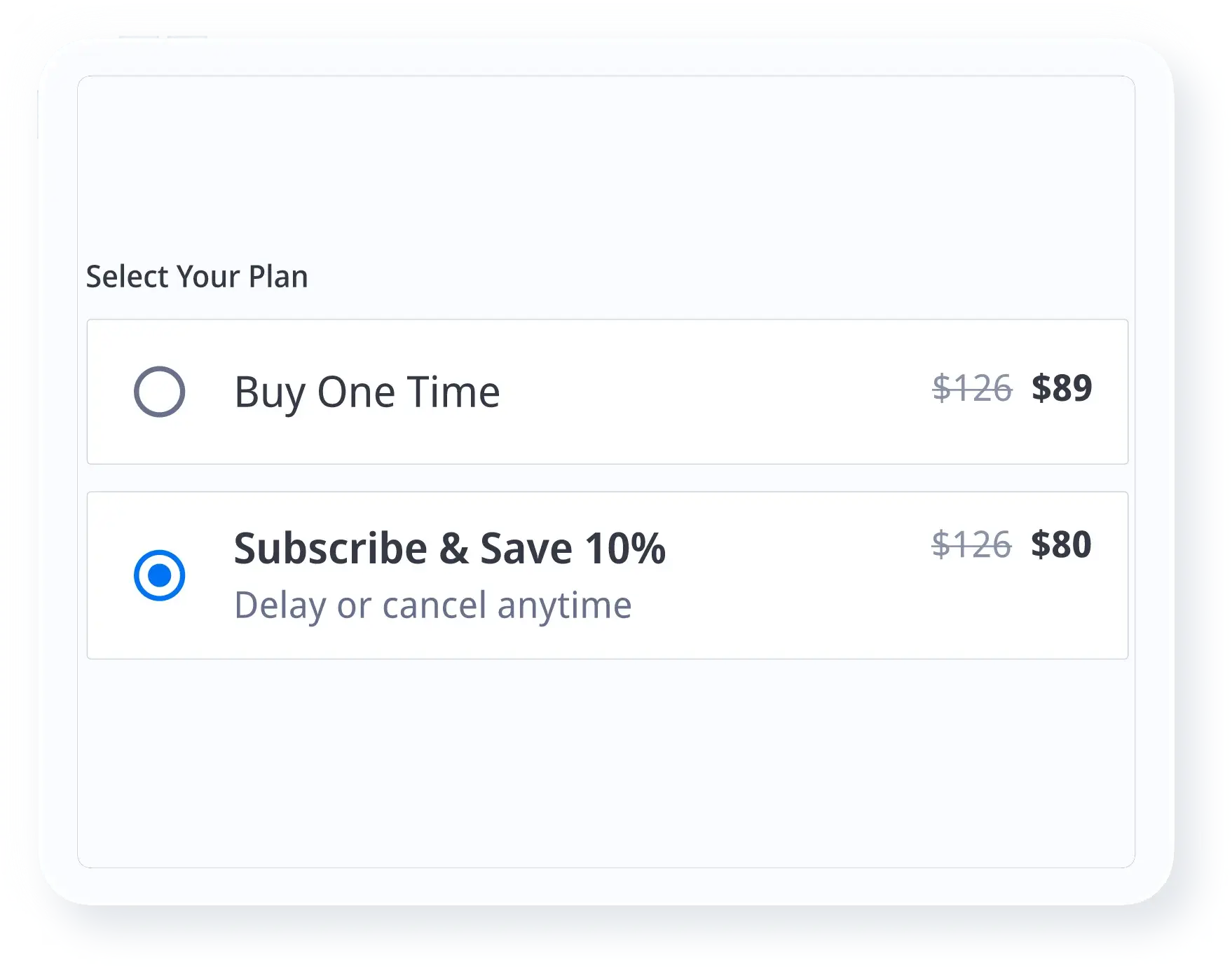Click the 'Subscribe & Save 10%' bold label
The height and width of the screenshot is (967, 1232).
pos(449,548)
